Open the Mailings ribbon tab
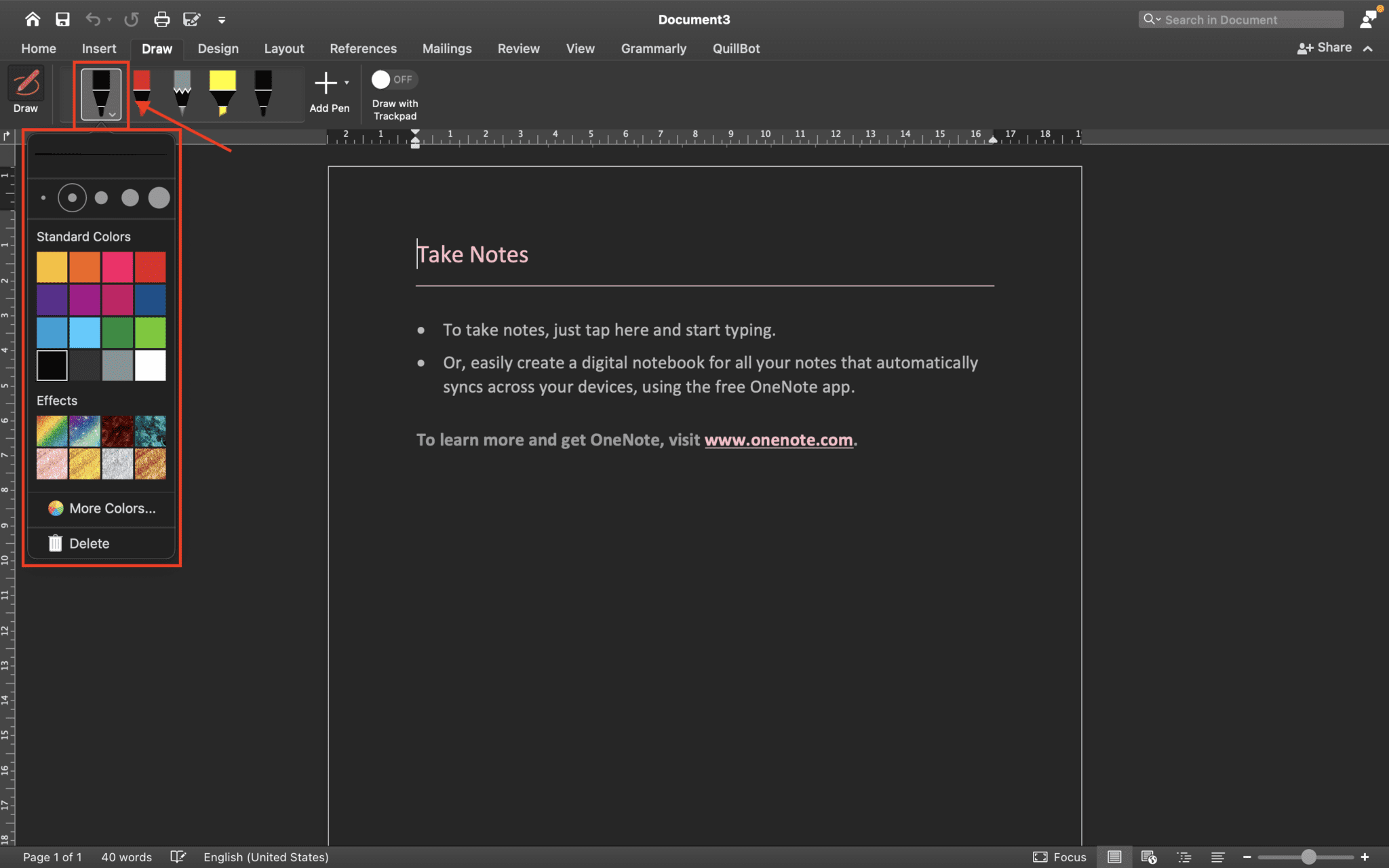The height and width of the screenshot is (868, 1389). click(x=446, y=48)
